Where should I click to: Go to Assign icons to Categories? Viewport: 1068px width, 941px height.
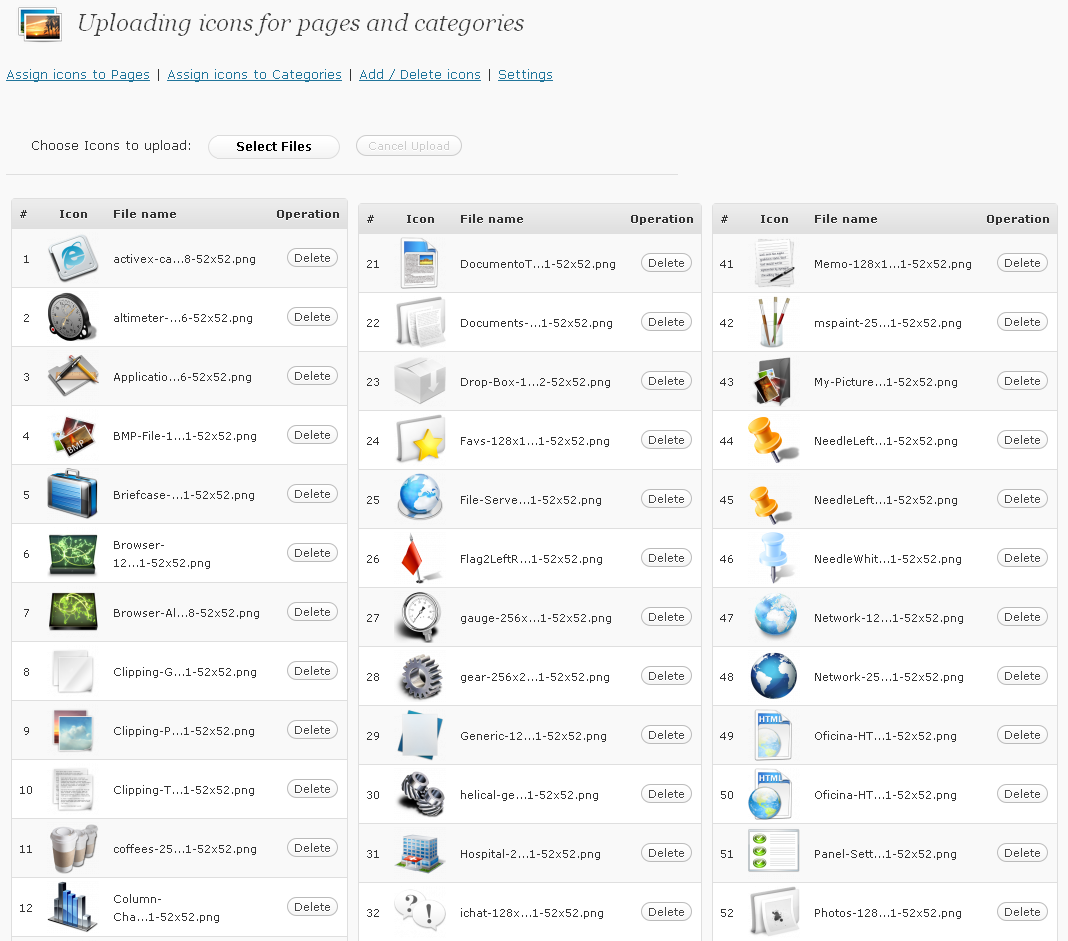pyautogui.click(x=254, y=75)
